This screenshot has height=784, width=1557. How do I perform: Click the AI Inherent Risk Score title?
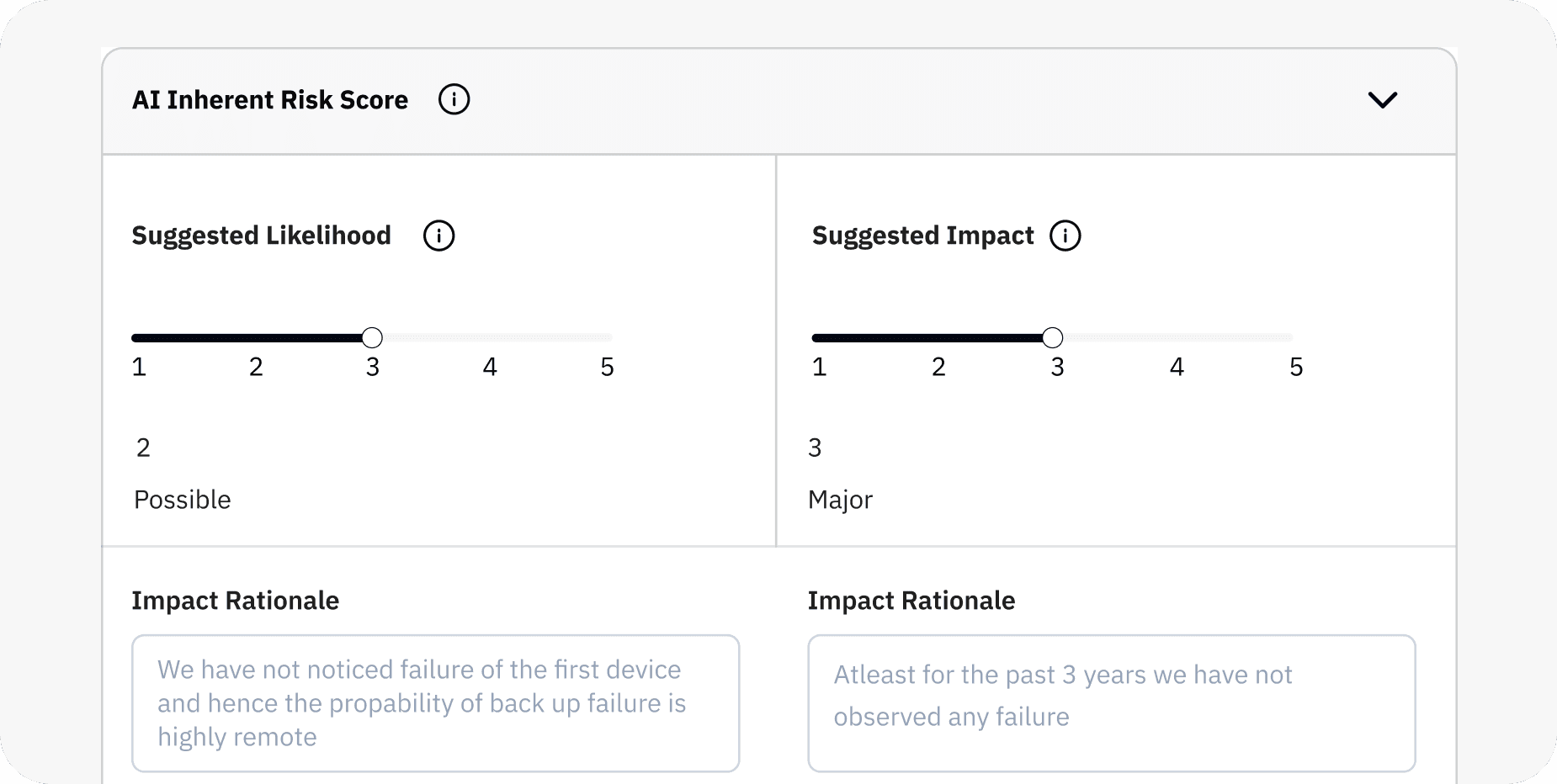(x=269, y=98)
